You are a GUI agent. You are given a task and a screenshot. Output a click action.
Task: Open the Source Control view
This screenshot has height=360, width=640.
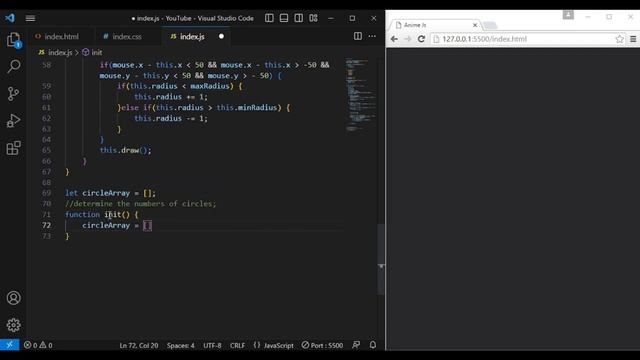coord(13,94)
